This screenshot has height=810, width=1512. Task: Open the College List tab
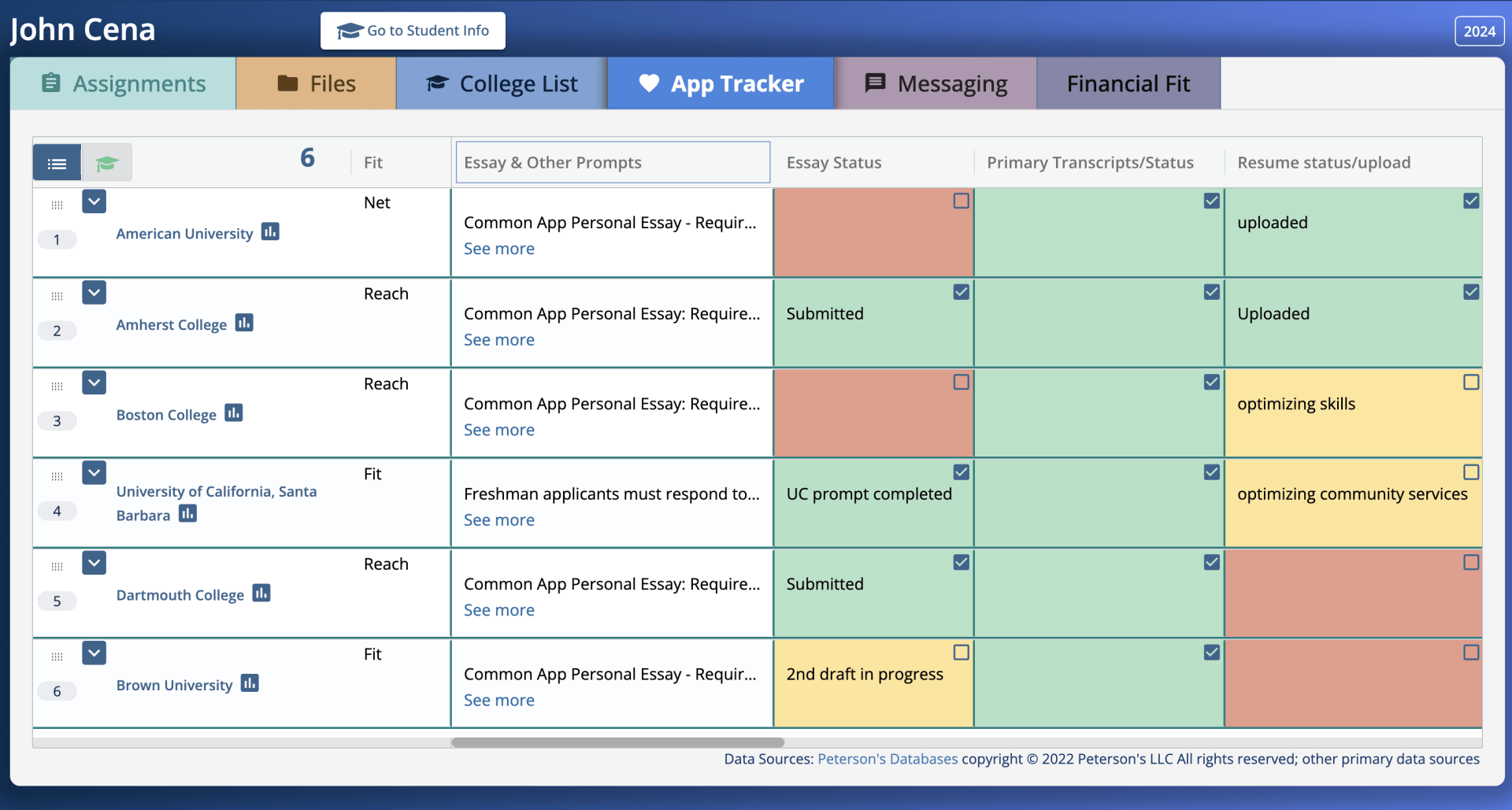(502, 83)
